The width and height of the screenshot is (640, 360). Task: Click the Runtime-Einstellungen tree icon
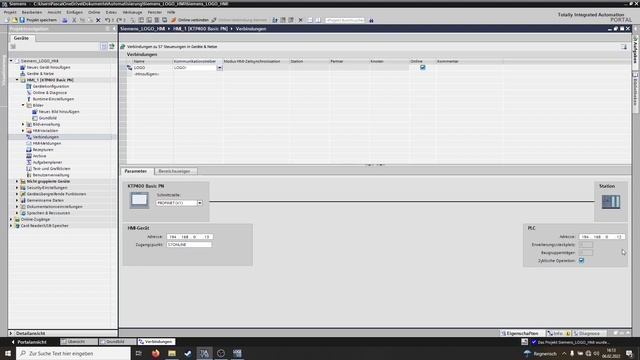coord(29,99)
